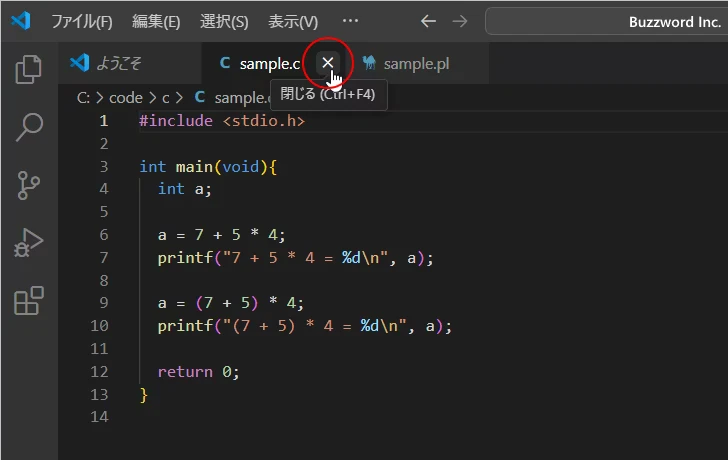Open the 表示(V) menu
This screenshot has height=460, width=728.
click(x=293, y=21)
